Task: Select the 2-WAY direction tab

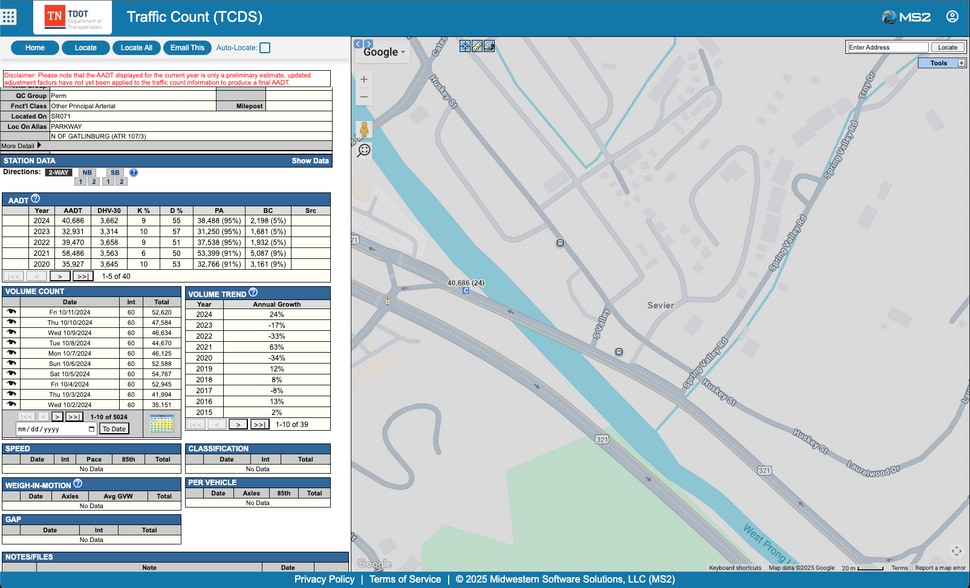Action: tap(60, 172)
